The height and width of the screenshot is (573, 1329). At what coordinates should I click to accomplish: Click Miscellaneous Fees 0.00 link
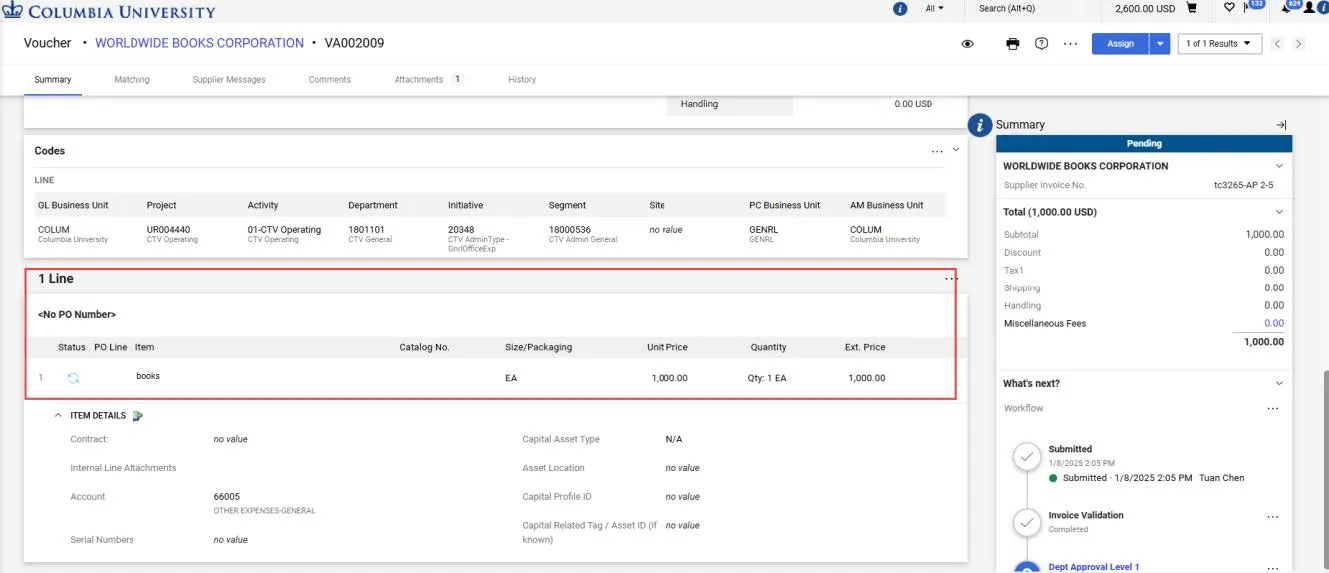(x=1274, y=324)
